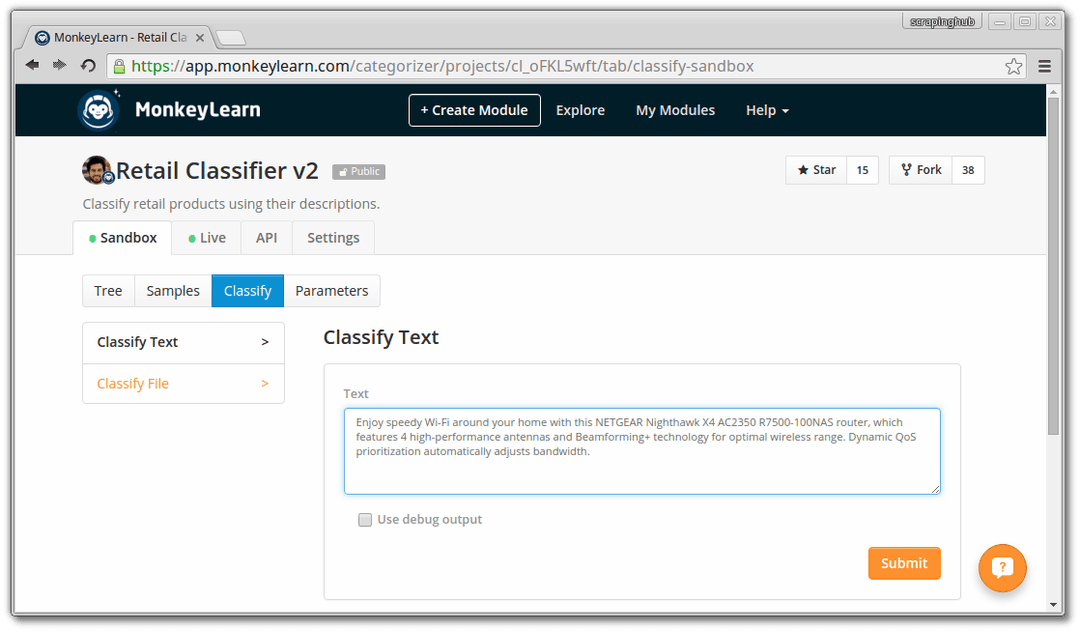Switch to the Sandbox tab

point(123,238)
